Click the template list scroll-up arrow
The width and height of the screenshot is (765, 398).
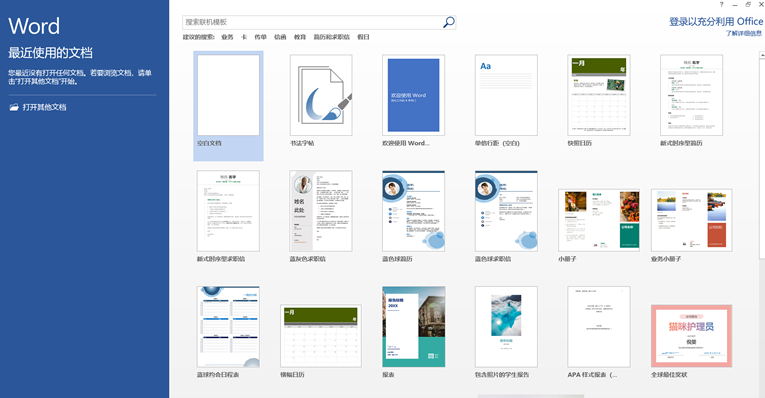pyautogui.click(x=762, y=55)
